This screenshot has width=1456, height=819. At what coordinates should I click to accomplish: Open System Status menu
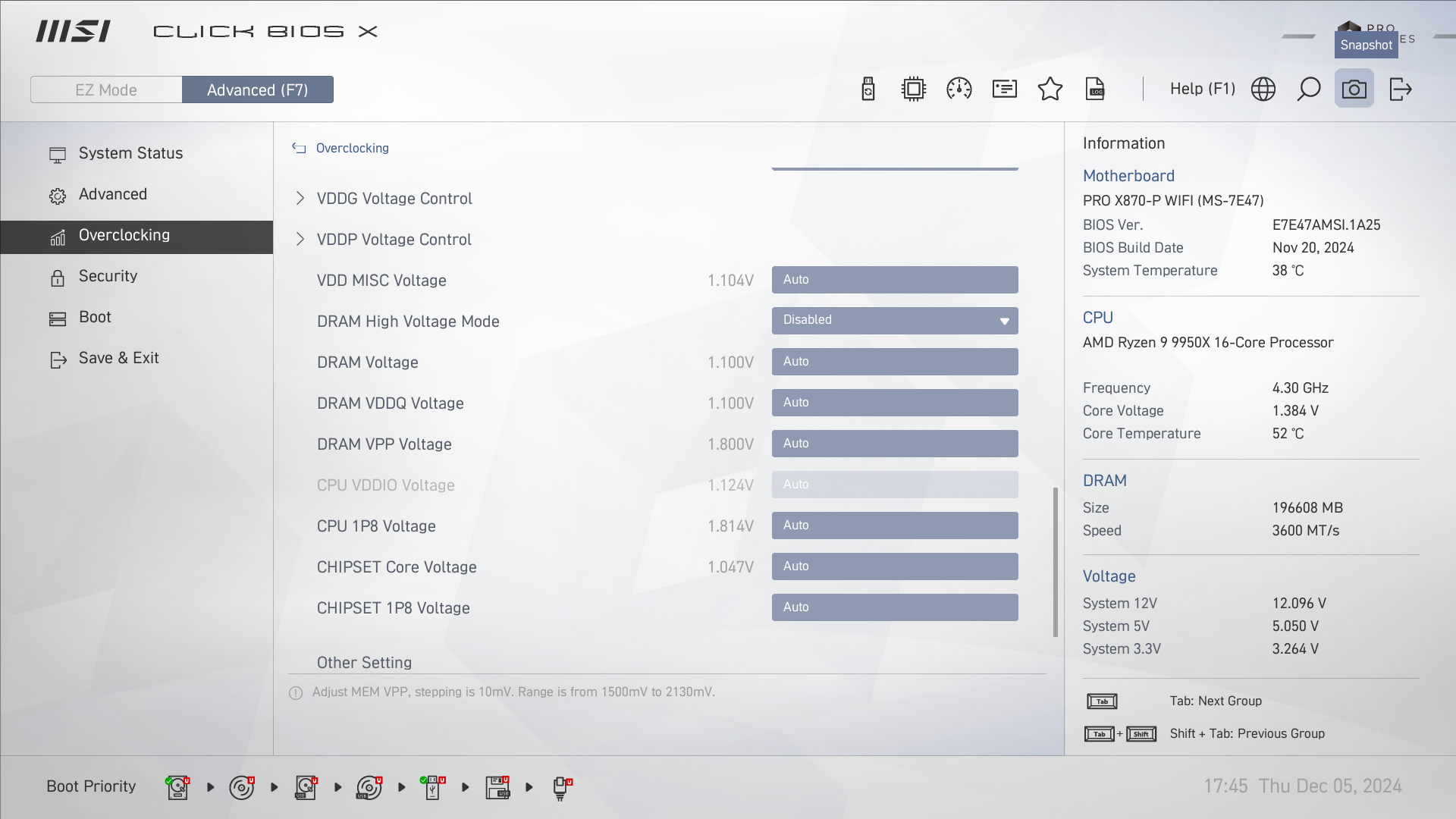pyautogui.click(x=136, y=153)
